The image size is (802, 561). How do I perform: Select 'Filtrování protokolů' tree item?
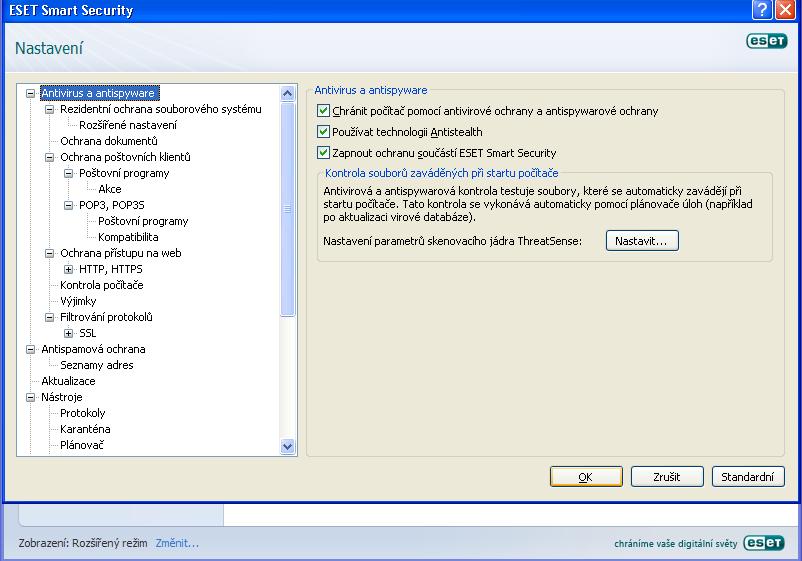click(x=106, y=317)
